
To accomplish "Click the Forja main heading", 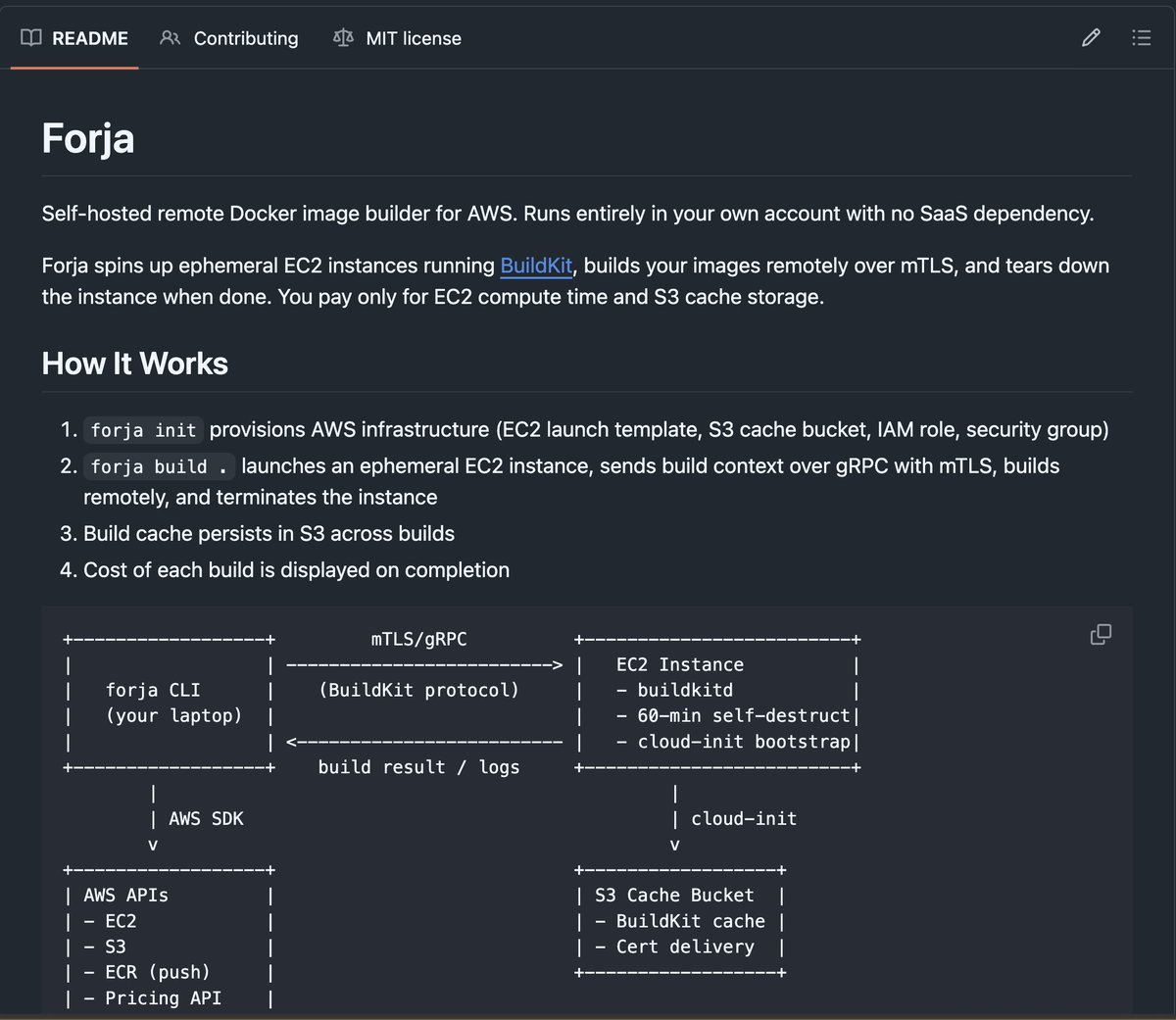I will (x=88, y=138).
